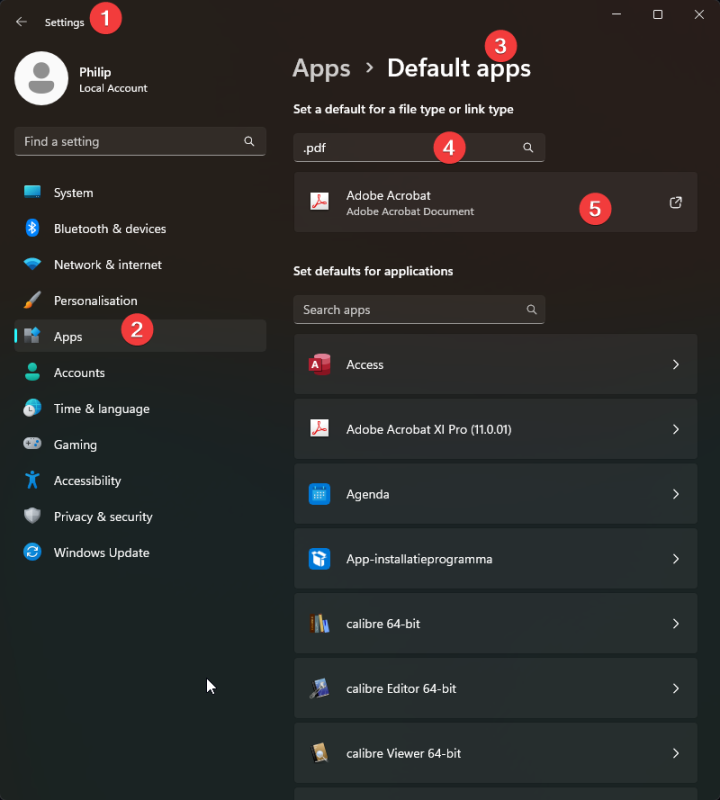This screenshot has height=800, width=720.
Task: Go to Apps breadcrumb link
Action: click(321, 68)
